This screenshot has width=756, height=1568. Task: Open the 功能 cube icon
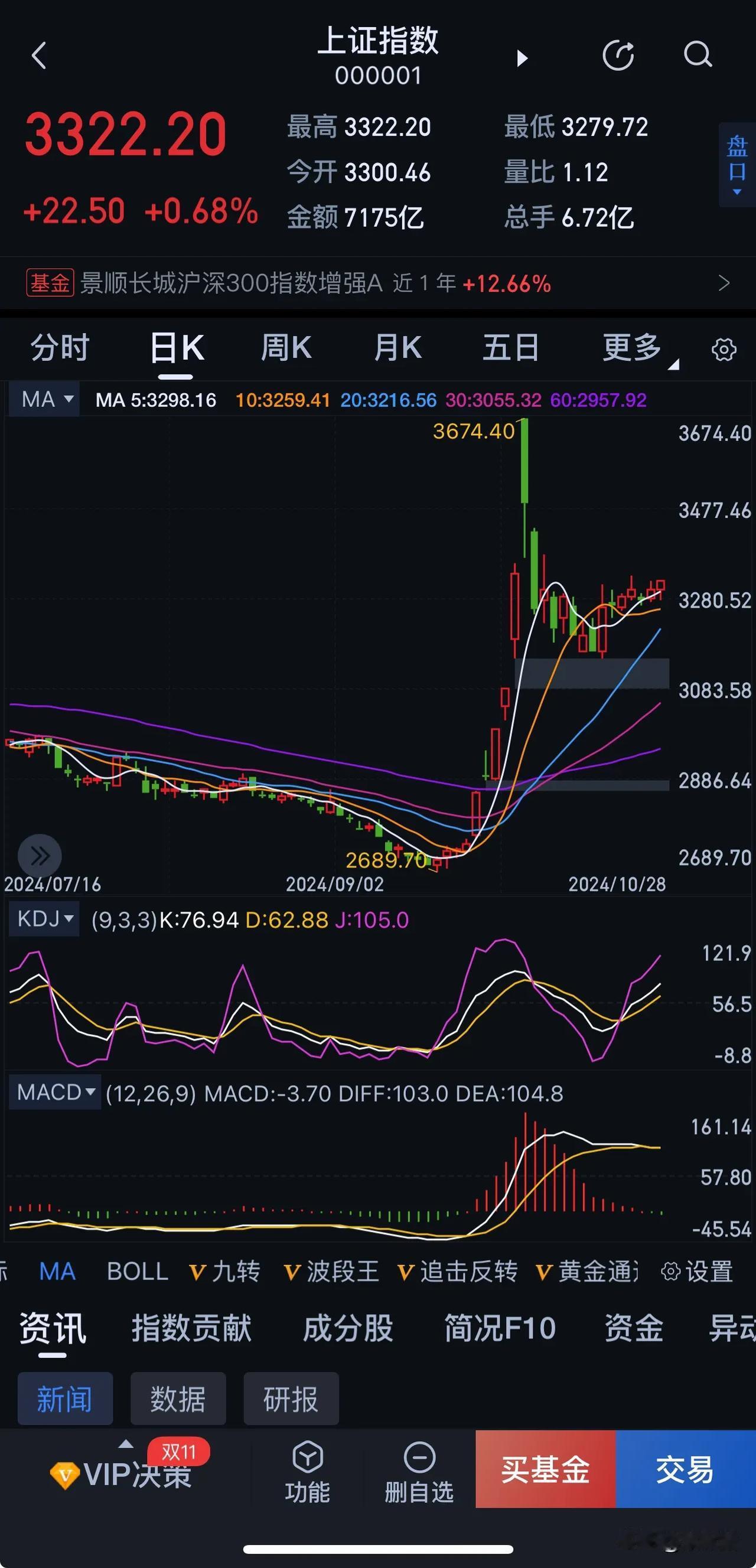click(x=307, y=1458)
